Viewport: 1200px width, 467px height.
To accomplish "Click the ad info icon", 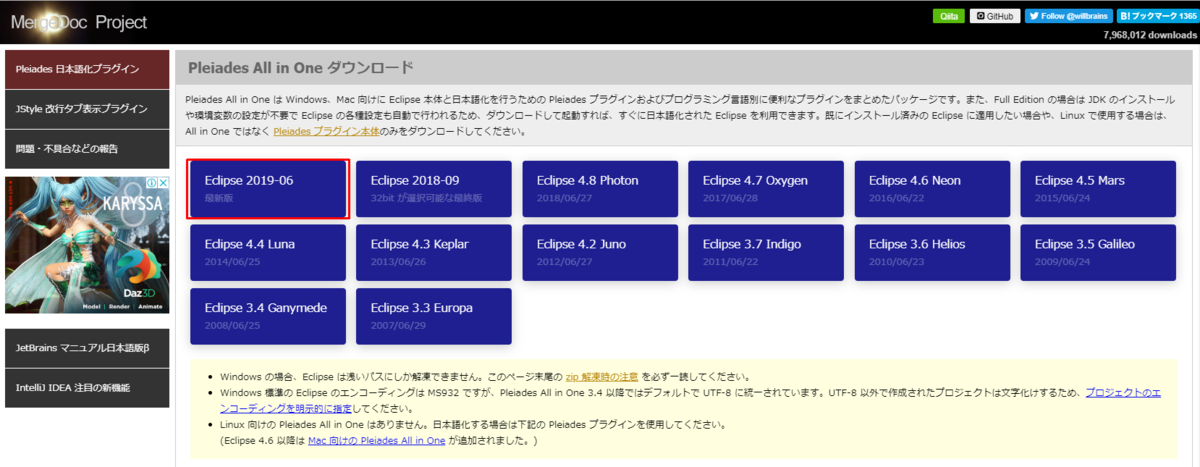I will (x=151, y=184).
